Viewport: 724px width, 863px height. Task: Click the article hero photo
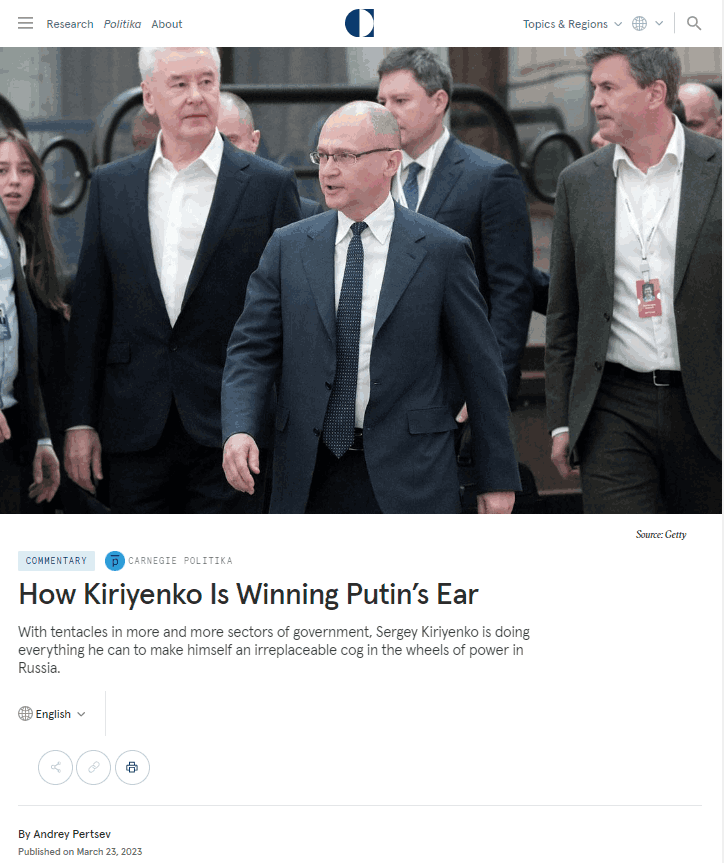361,280
